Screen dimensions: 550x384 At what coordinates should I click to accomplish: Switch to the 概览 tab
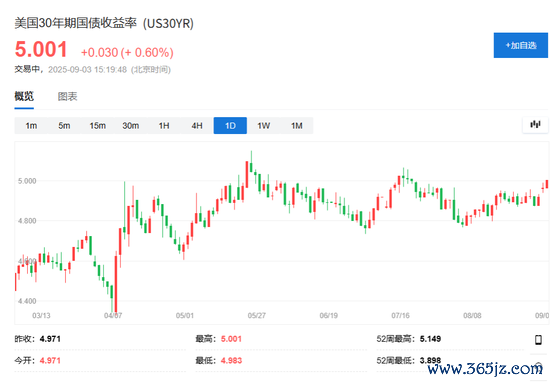[24, 96]
